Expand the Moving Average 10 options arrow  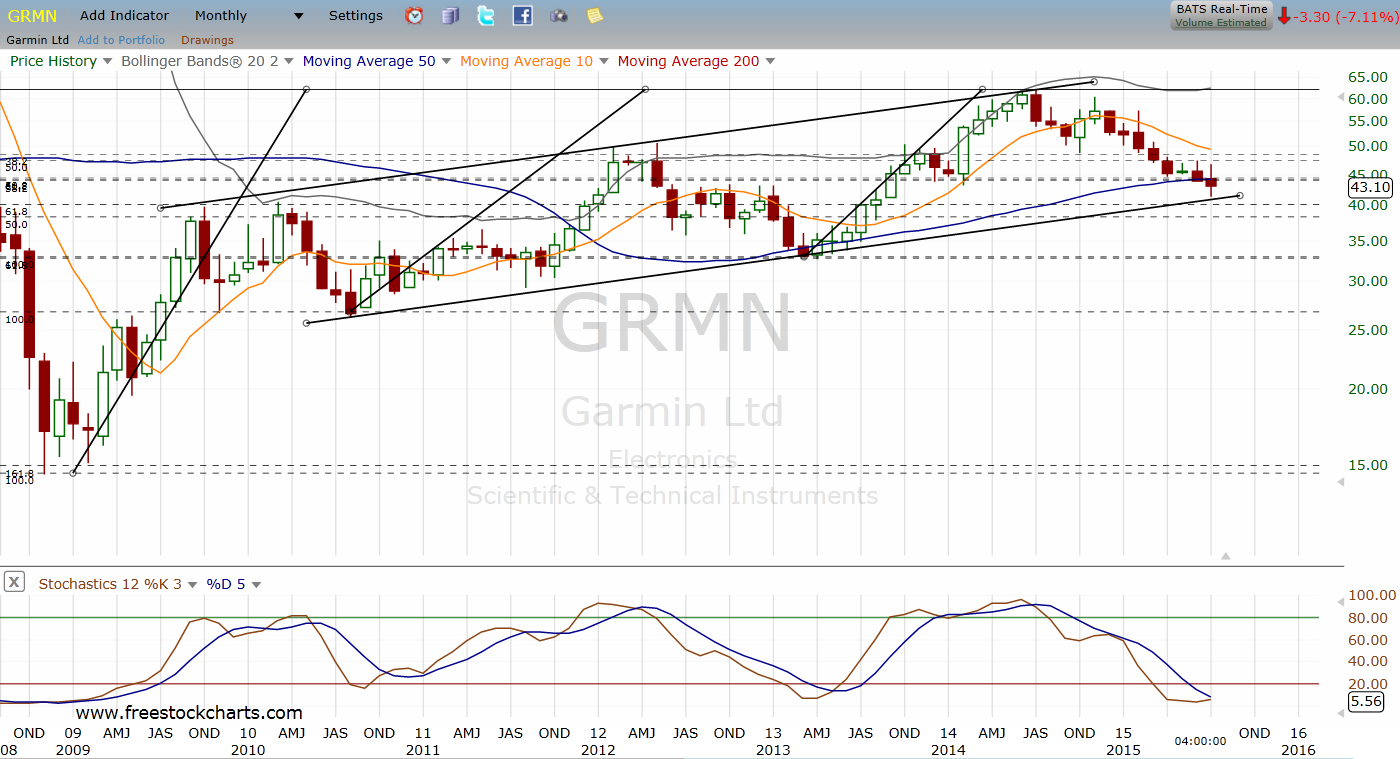click(x=603, y=62)
